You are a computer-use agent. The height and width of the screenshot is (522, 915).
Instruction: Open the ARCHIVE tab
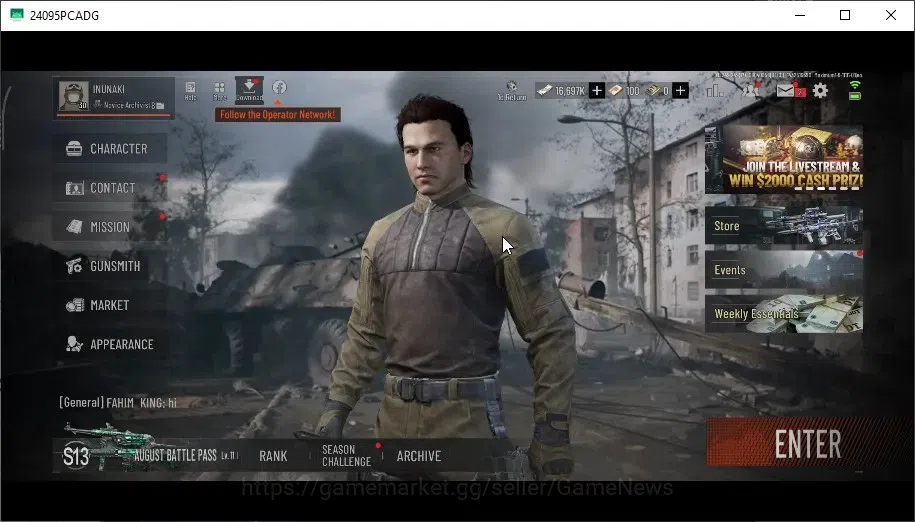click(x=419, y=456)
